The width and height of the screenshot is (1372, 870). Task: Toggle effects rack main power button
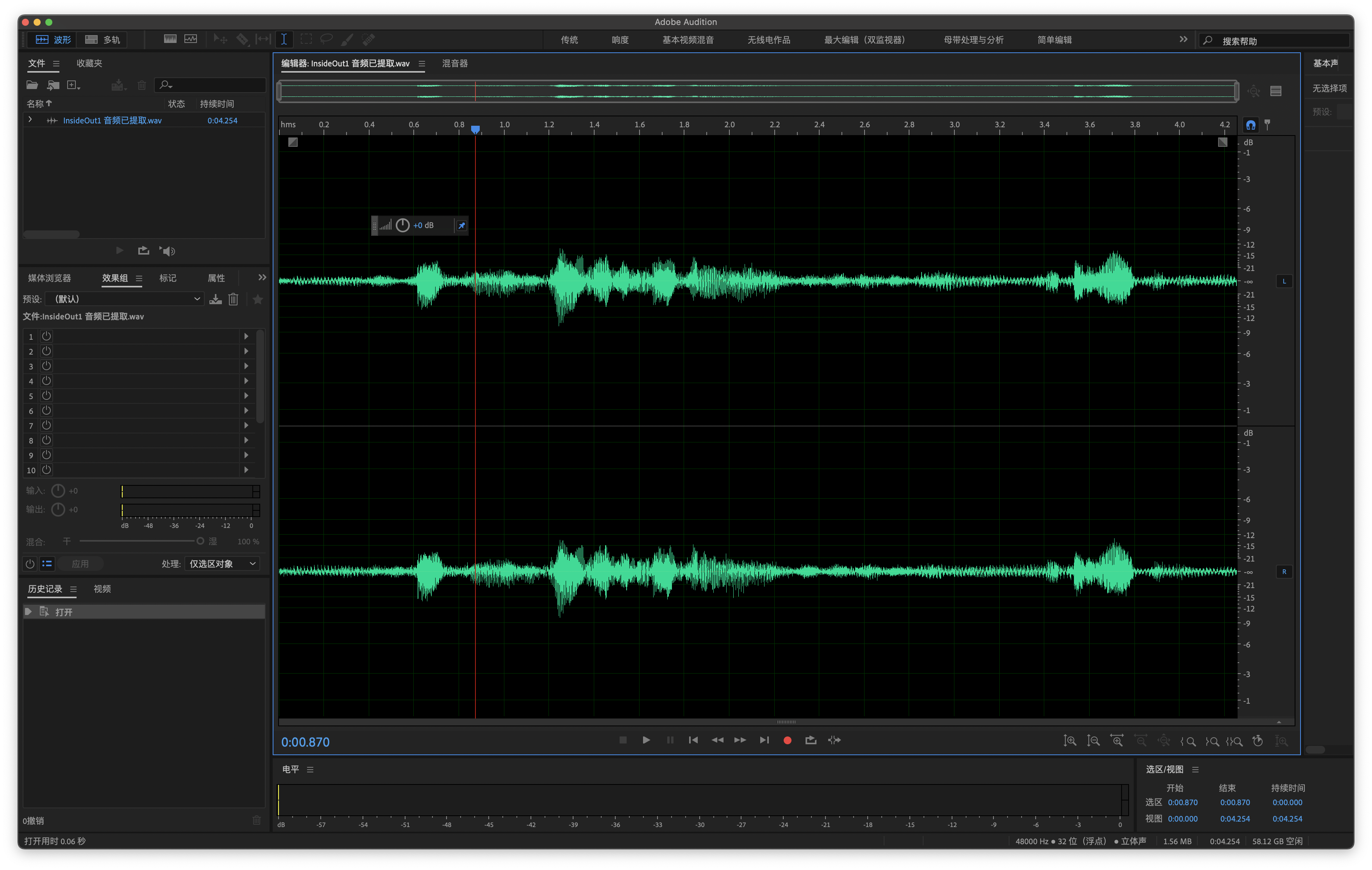point(30,564)
